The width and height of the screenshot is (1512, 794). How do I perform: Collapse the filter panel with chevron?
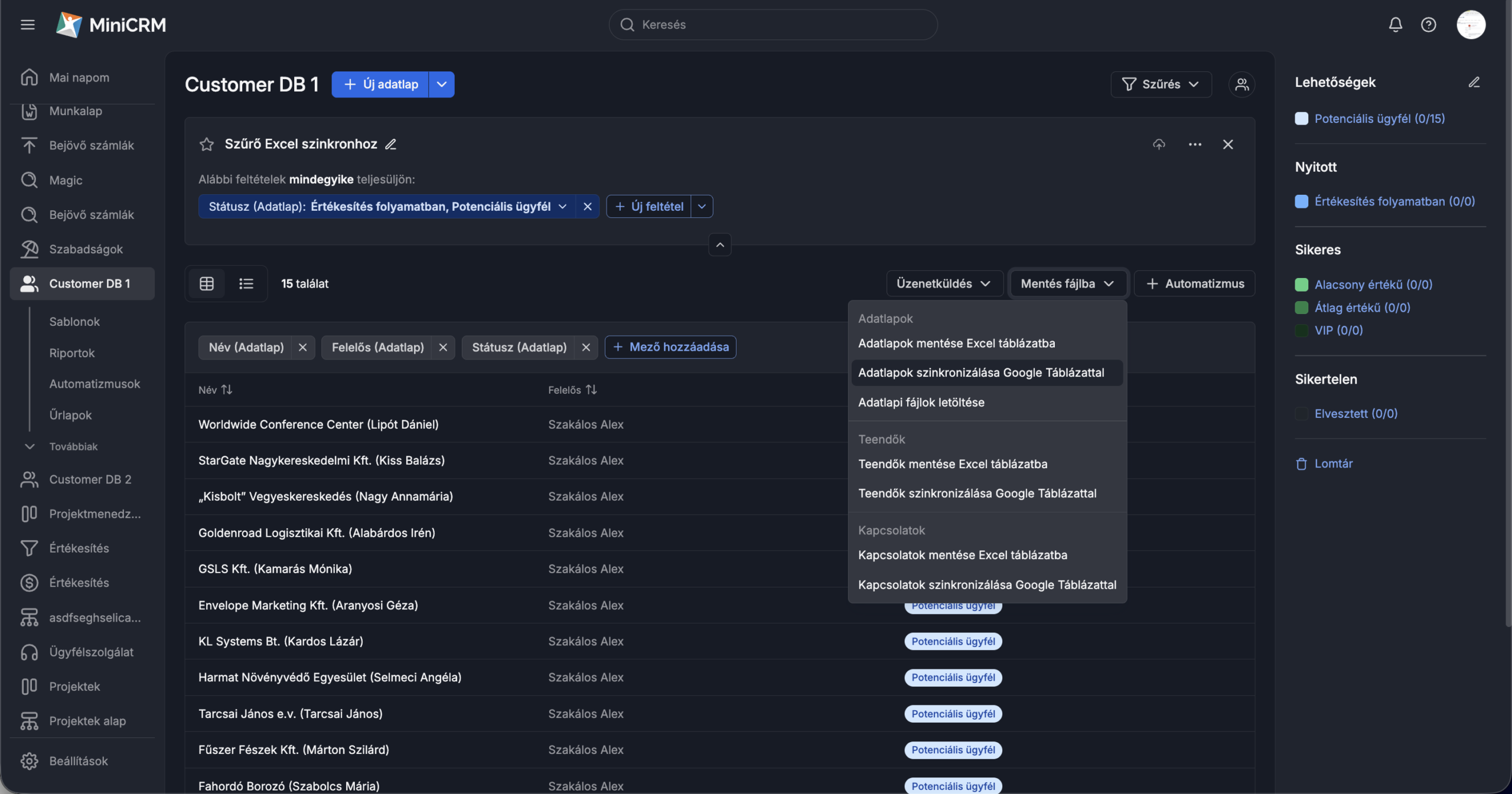click(x=719, y=245)
